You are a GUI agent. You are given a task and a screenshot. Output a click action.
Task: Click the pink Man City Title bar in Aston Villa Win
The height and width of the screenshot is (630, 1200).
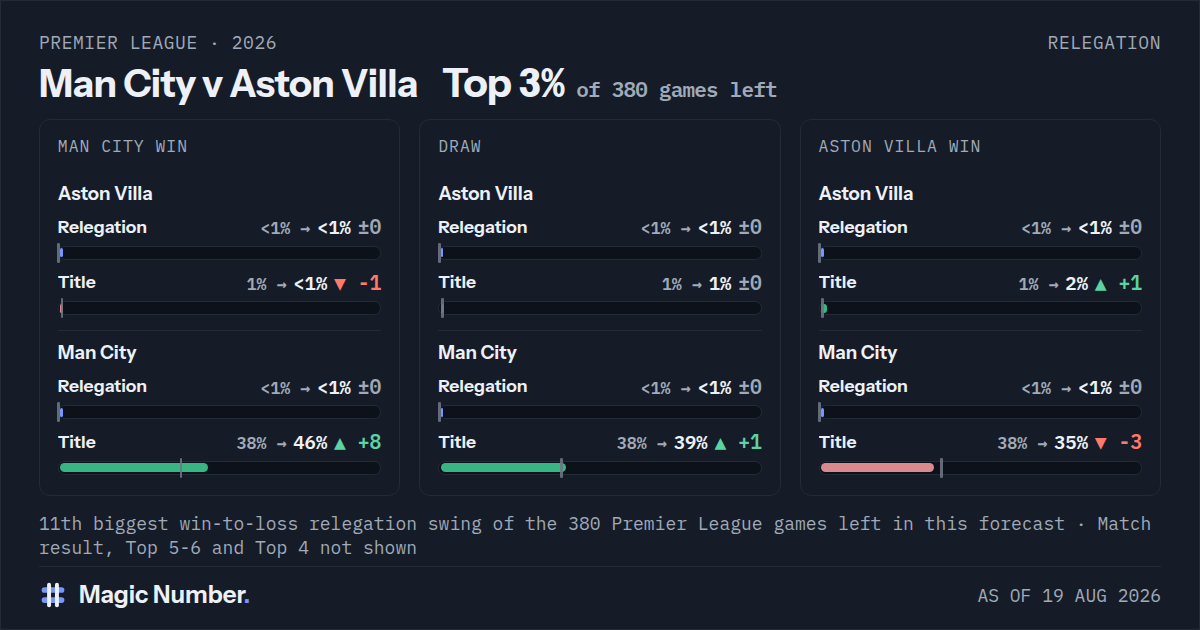pos(877,467)
